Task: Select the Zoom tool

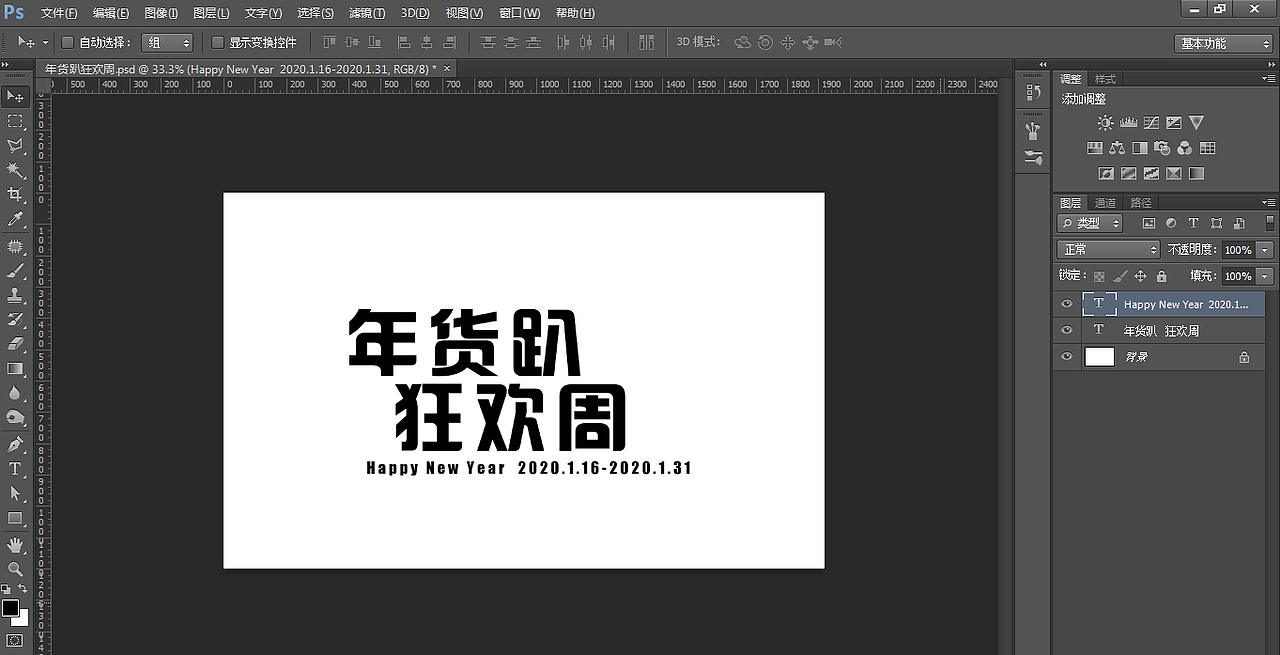Action: [x=14, y=570]
